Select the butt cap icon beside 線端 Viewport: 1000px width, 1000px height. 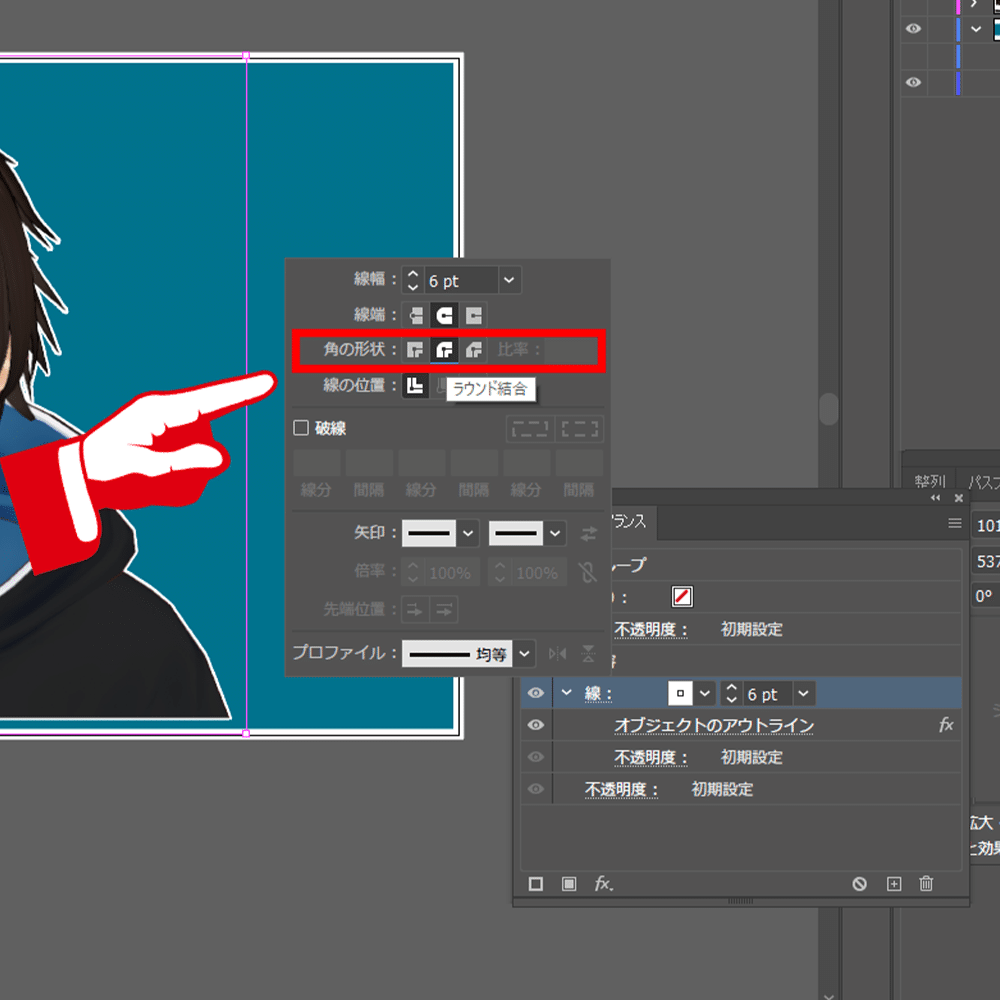click(416, 315)
